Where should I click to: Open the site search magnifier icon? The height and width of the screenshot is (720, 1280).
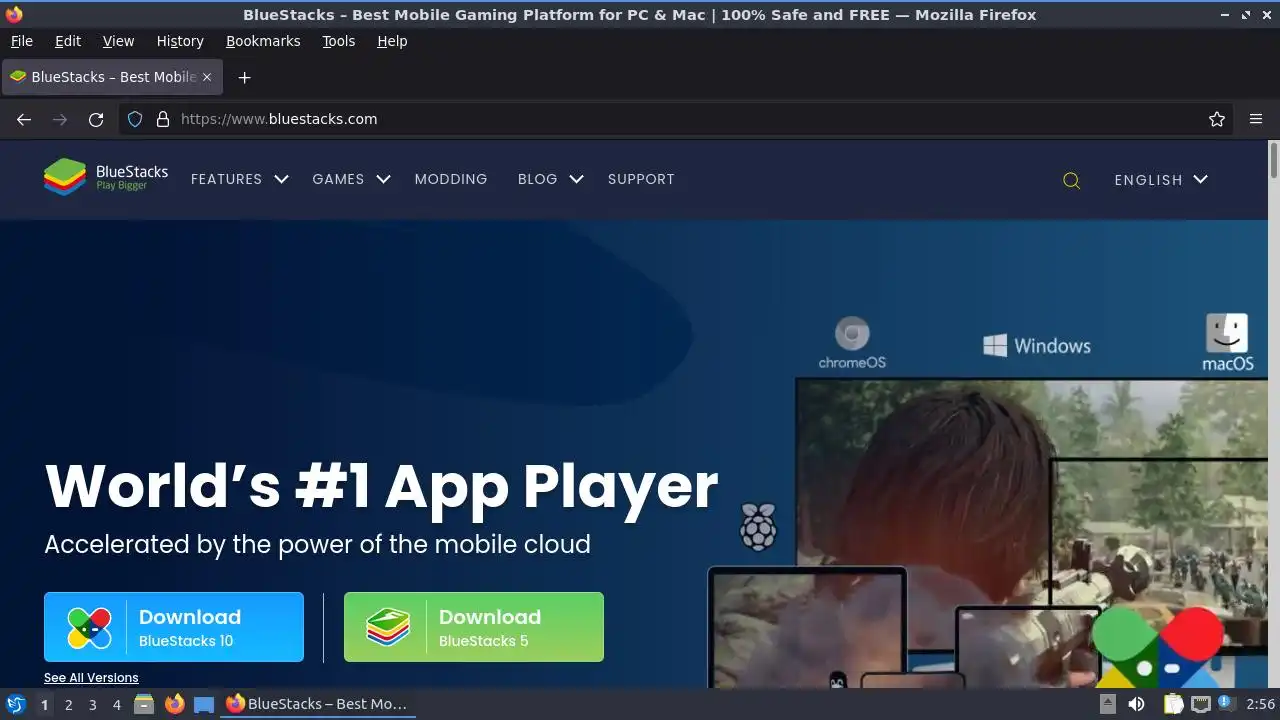[1071, 181]
